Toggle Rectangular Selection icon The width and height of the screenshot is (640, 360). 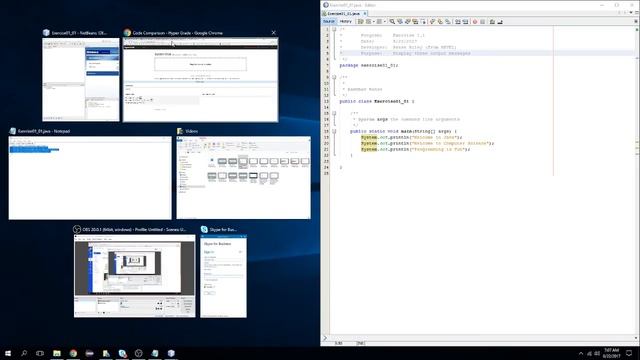pos(423,22)
